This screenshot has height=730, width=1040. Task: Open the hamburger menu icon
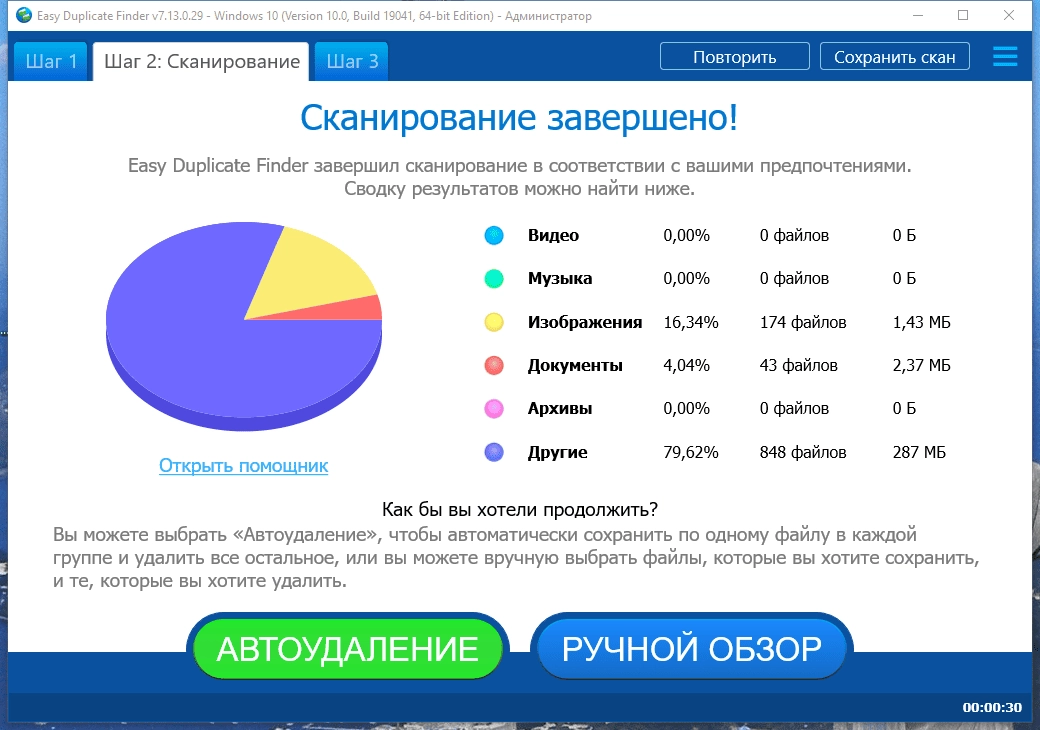(1005, 56)
